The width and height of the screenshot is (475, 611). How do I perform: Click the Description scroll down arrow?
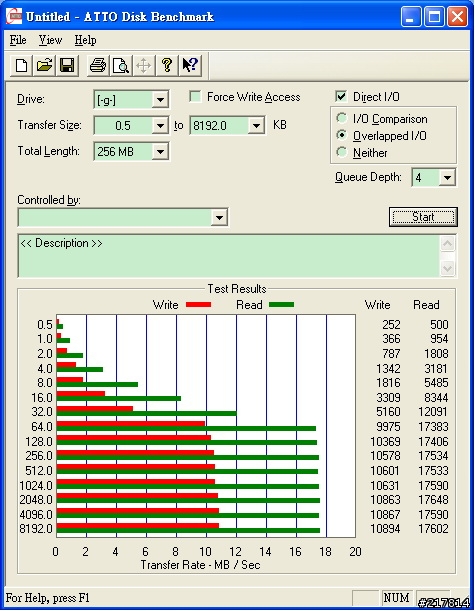click(447, 268)
